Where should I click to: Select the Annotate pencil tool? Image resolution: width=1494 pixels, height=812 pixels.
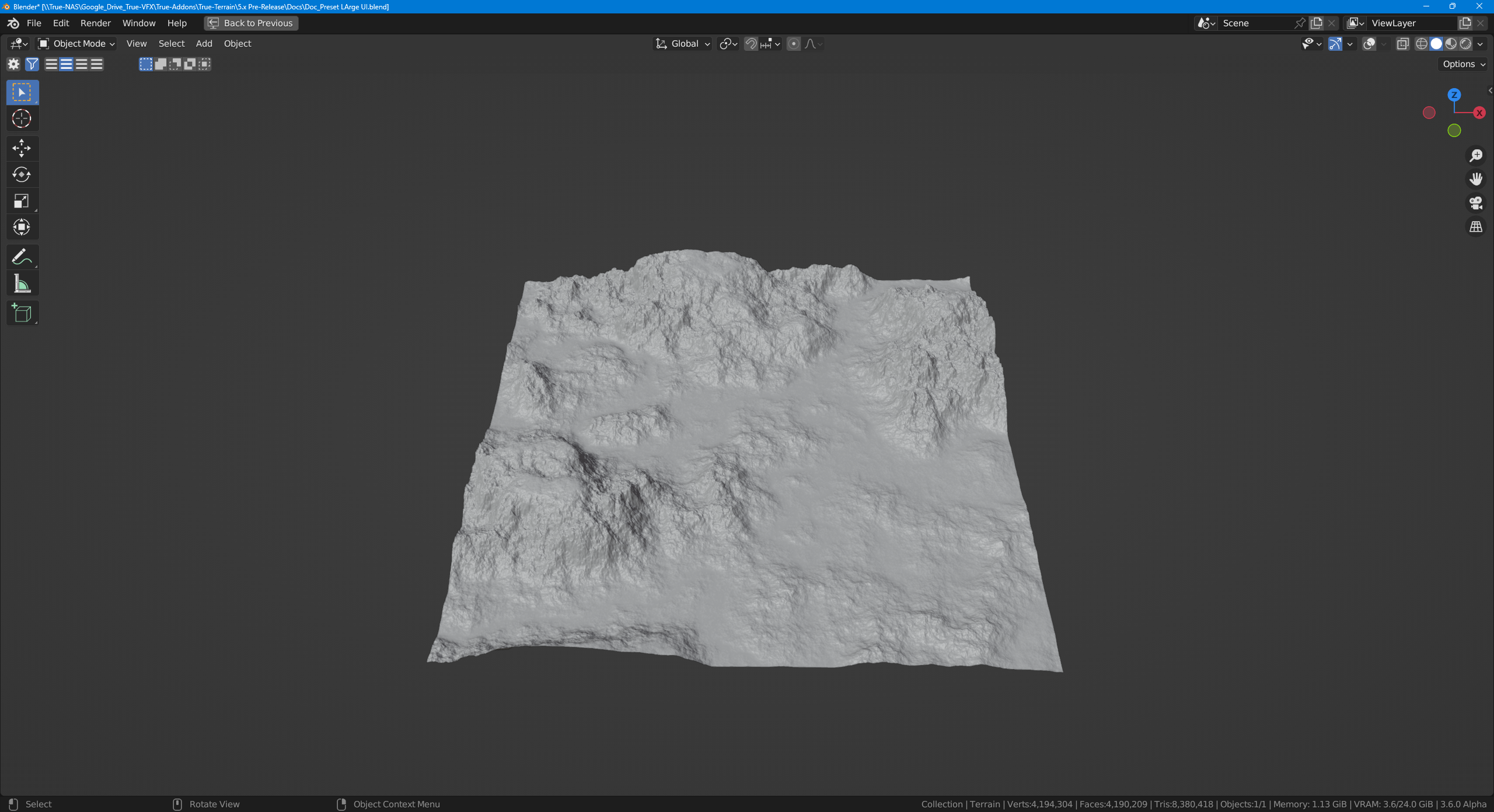(x=22, y=257)
